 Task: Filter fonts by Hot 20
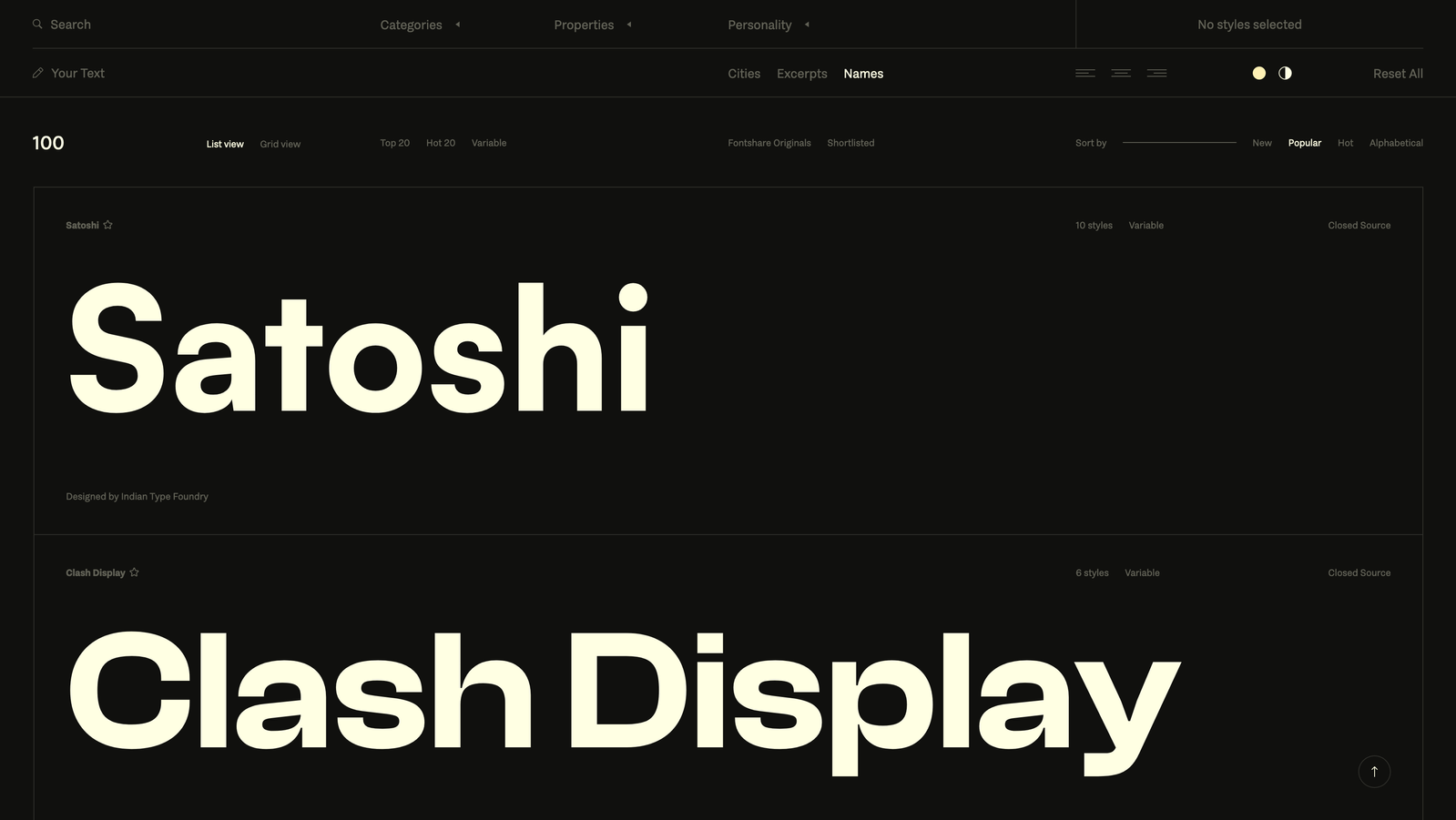tap(441, 143)
